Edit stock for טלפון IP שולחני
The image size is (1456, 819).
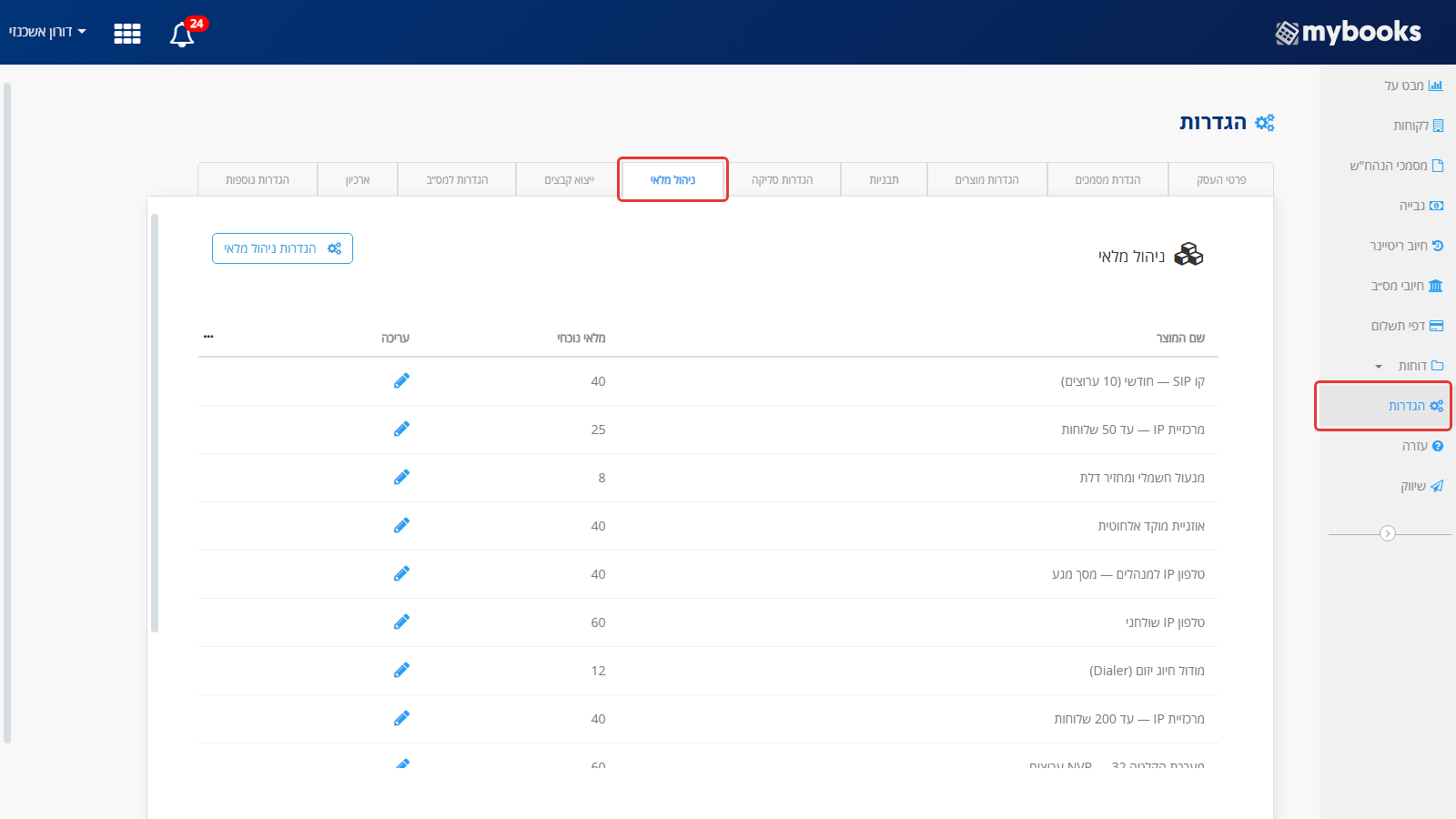[401, 622]
